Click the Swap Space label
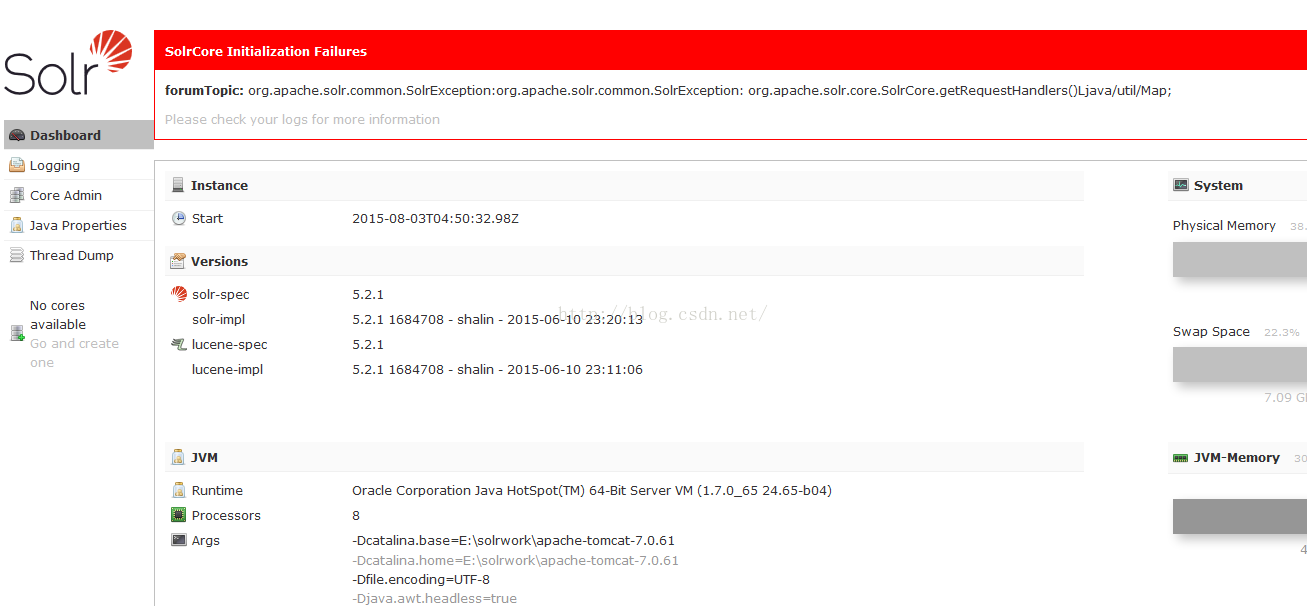 pos(1211,331)
